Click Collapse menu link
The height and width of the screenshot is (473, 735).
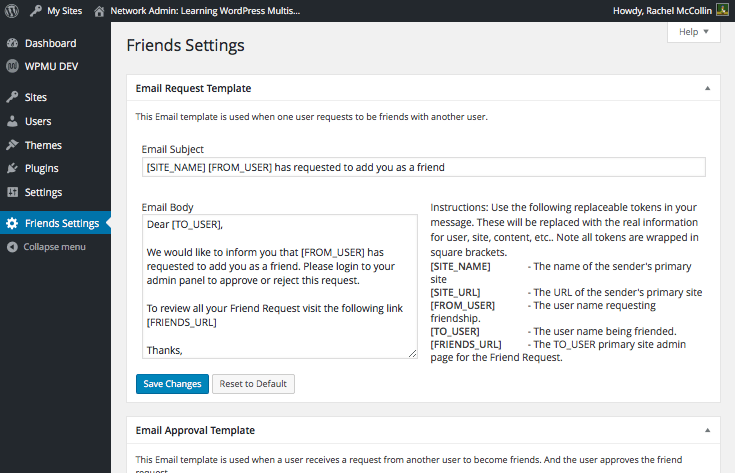[x=54, y=247]
